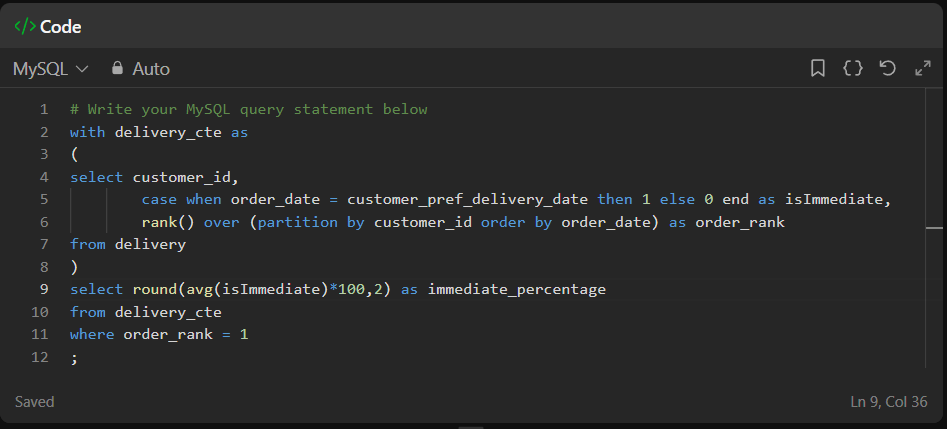Click 'customer_id,' on line 4
Viewport: 947px width, 429px height.
(186, 178)
